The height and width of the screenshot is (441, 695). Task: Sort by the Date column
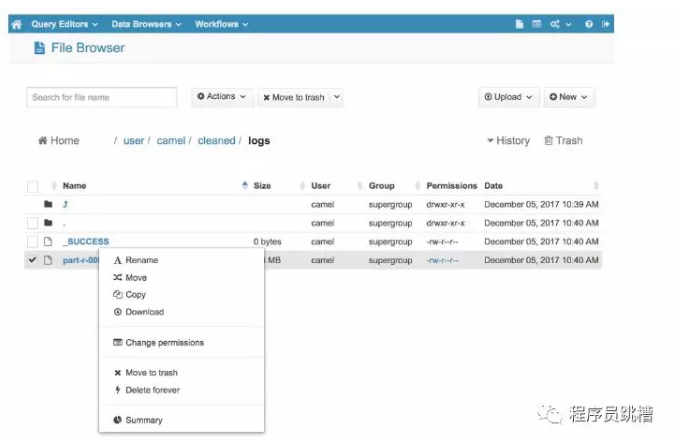click(x=493, y=186)
